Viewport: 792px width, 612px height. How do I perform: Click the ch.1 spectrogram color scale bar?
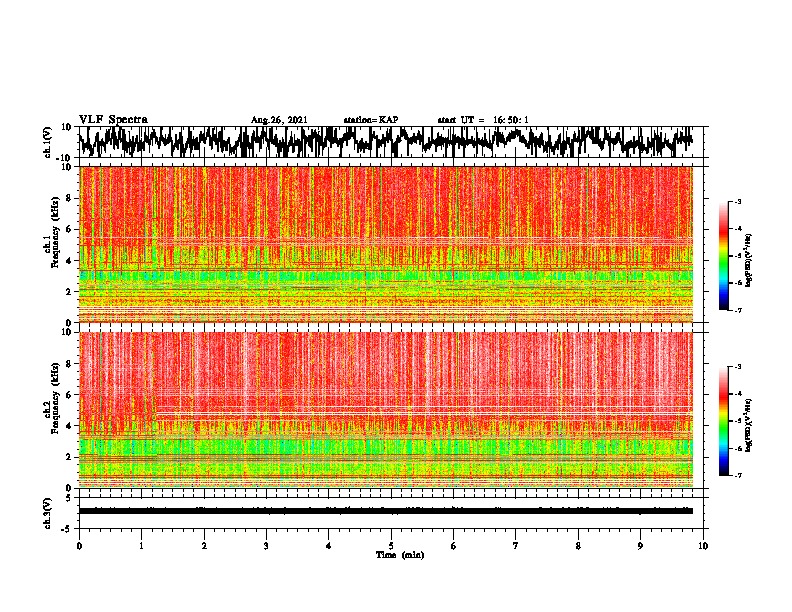pyautogui.click(x=723, y=256)
